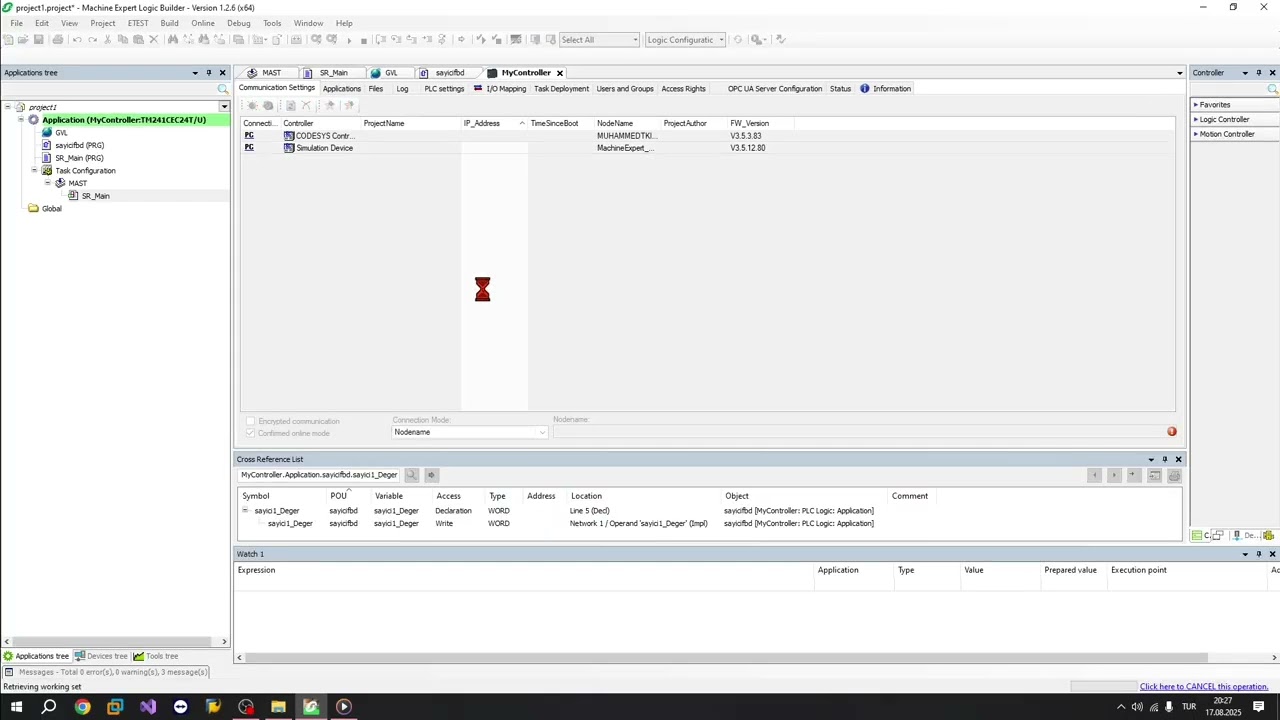Click the Redo toolbar icon

[x=92, y=40]
